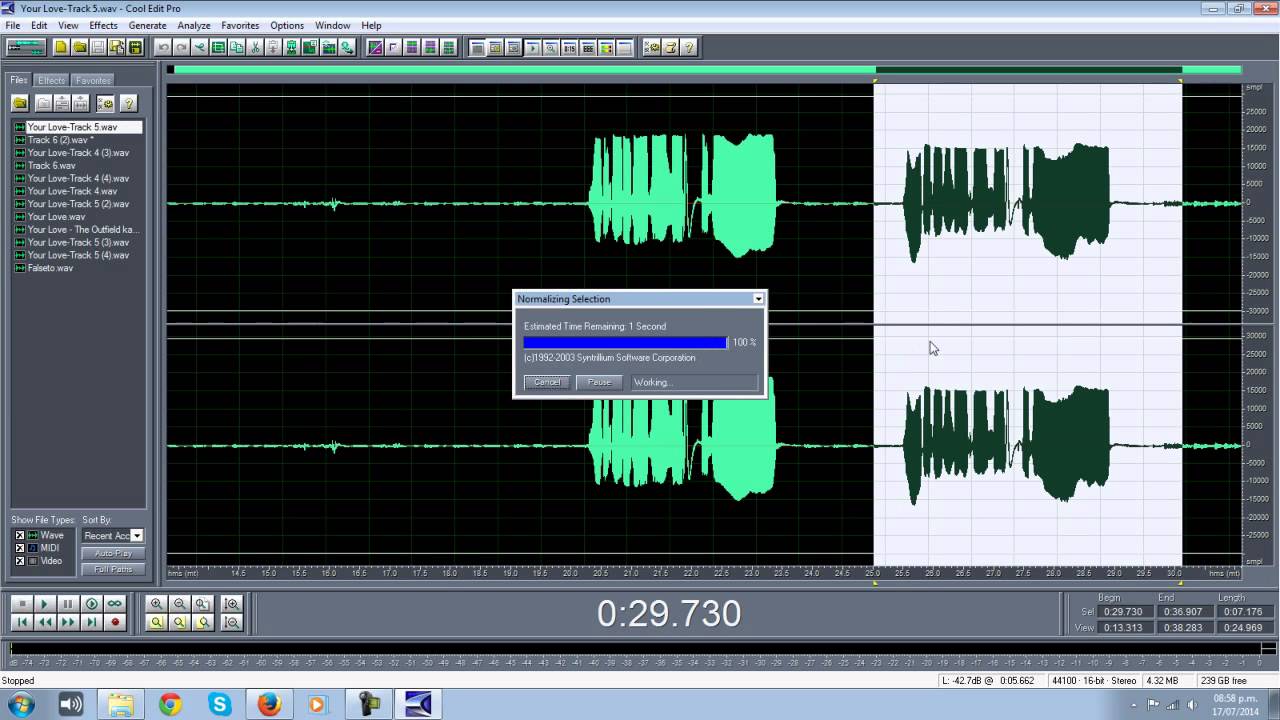Start playback with the play button
The height and width of the screenshot is (720, 1280).
tap(44, 604)
